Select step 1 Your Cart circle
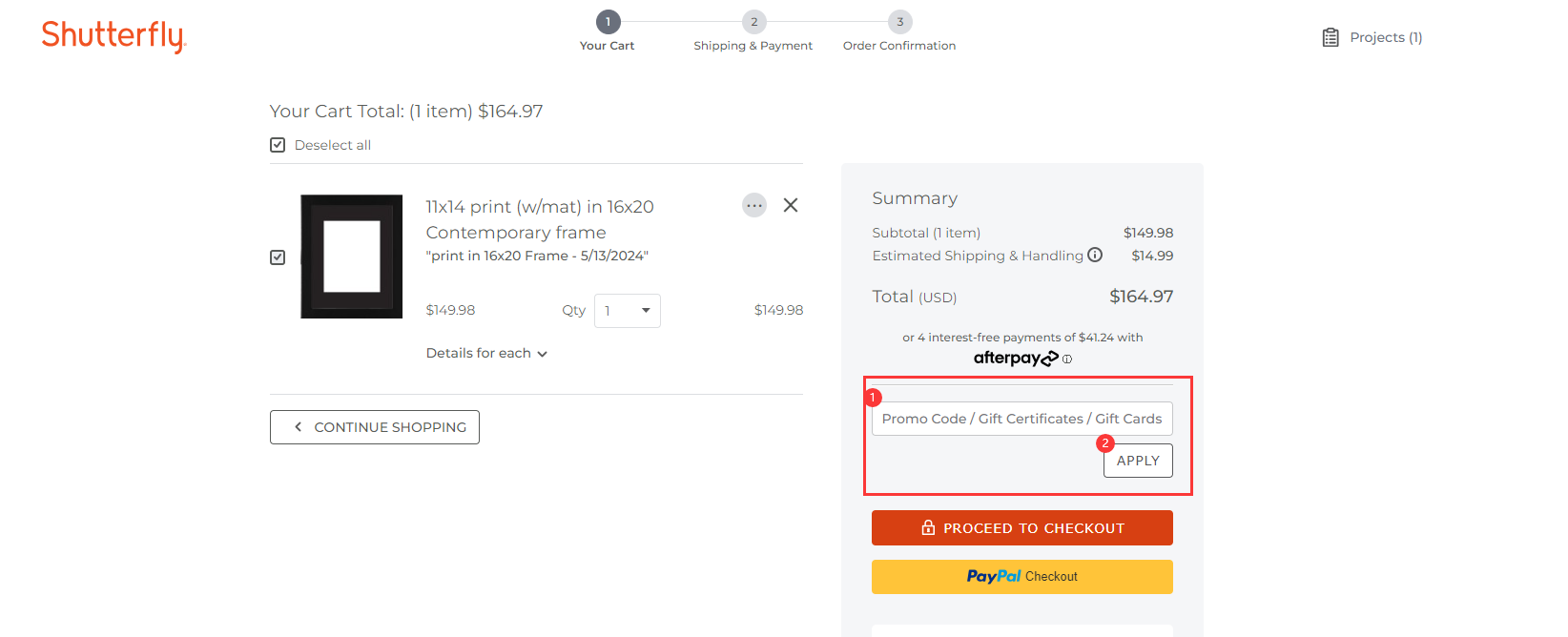The height and width of the screenshot is (637, 1568). pos(608,22)
